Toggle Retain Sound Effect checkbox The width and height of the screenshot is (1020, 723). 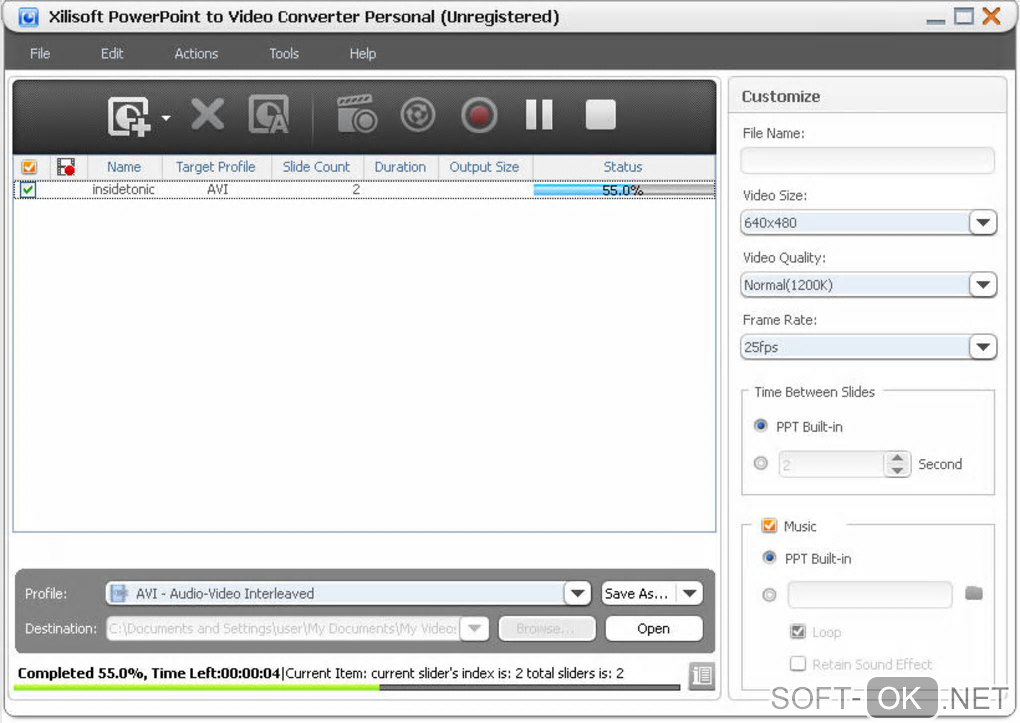(x=798, y=664)
